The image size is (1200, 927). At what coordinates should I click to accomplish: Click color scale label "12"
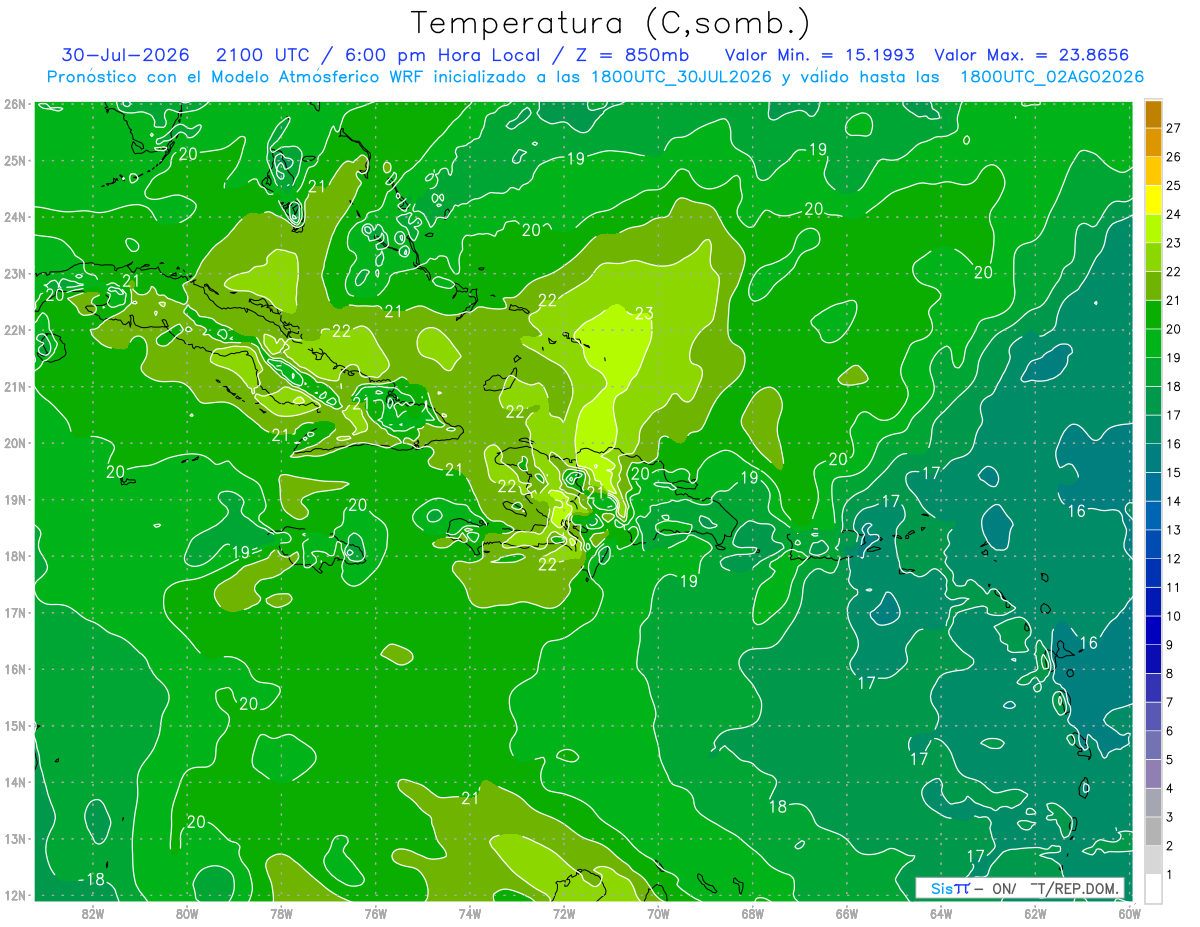pos(1173,558)
